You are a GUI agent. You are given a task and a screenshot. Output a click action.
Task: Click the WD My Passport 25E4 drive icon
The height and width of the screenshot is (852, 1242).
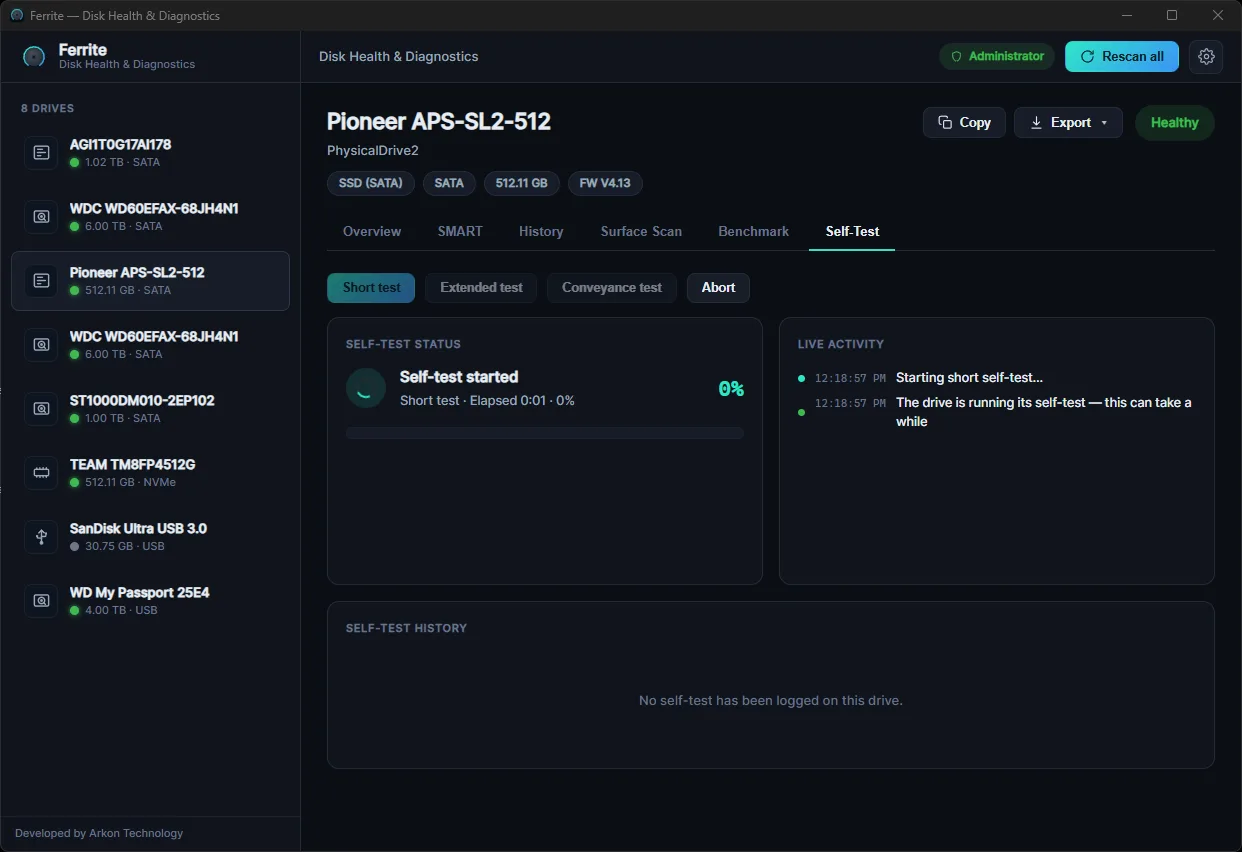(x=41, y=601)
